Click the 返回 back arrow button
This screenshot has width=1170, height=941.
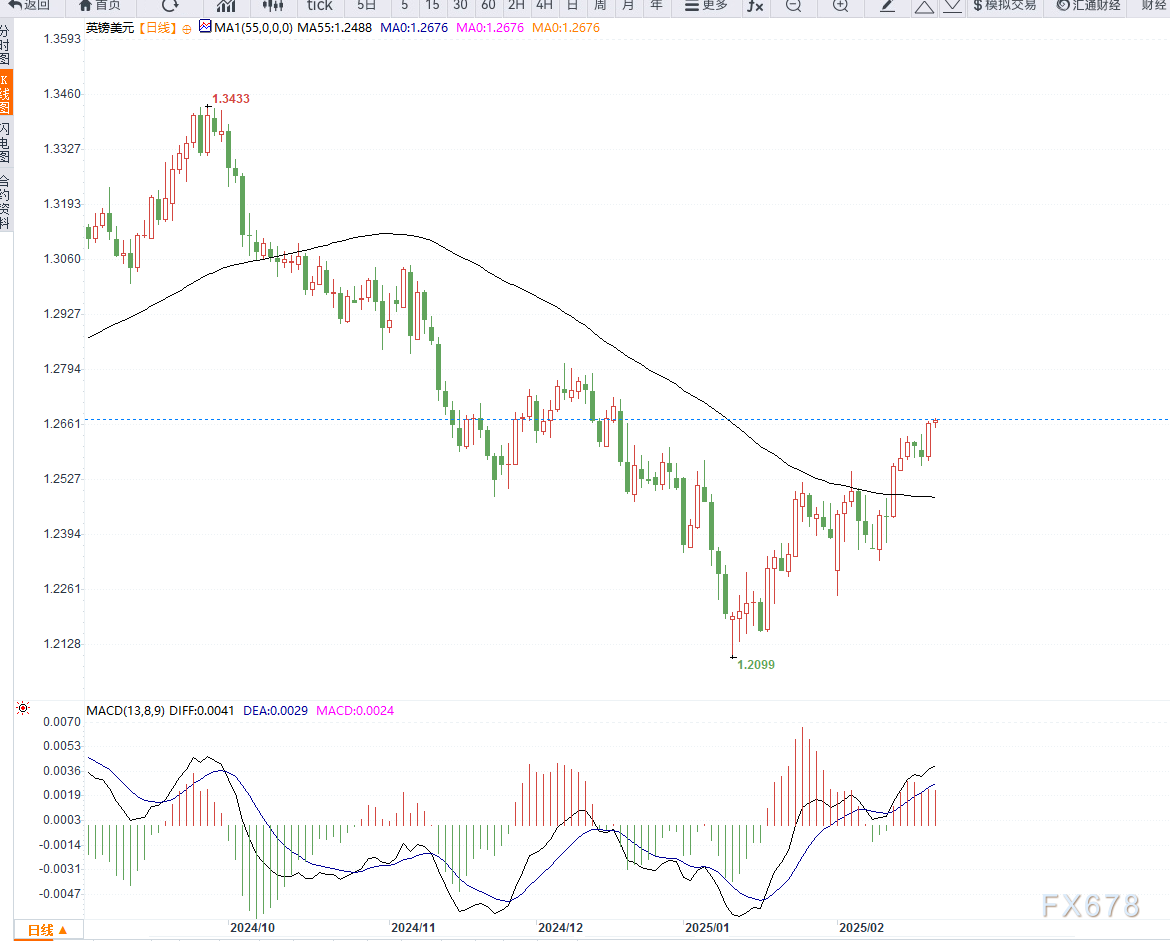(29, 5)
